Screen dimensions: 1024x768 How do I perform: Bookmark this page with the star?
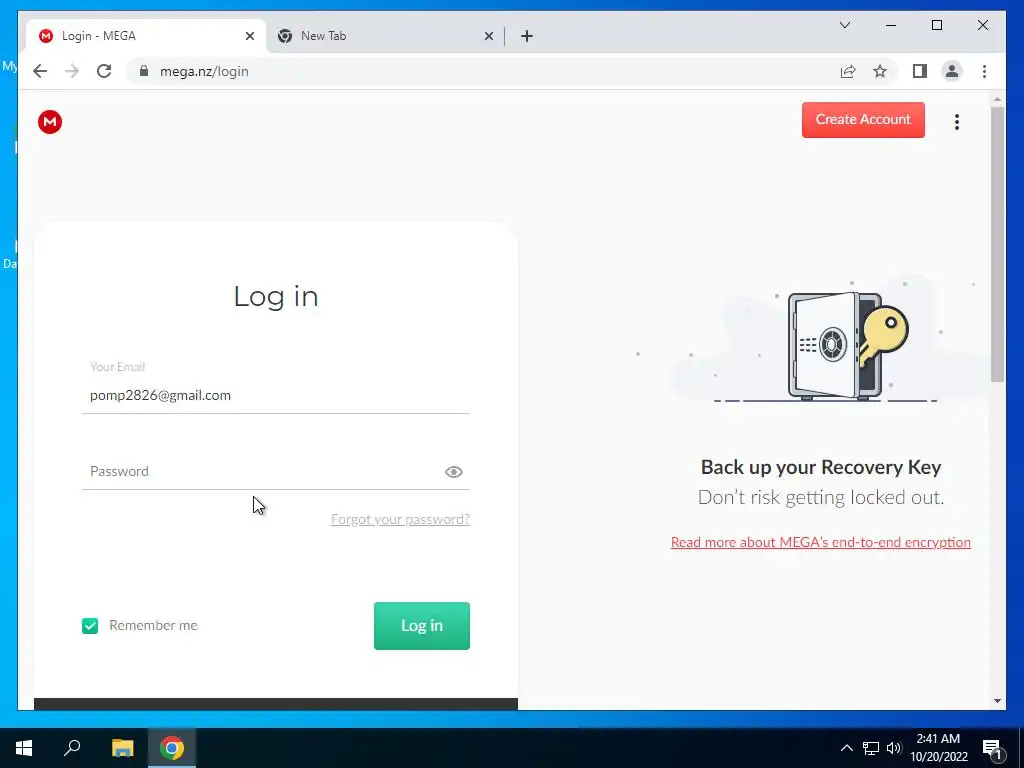click(880, 71)
